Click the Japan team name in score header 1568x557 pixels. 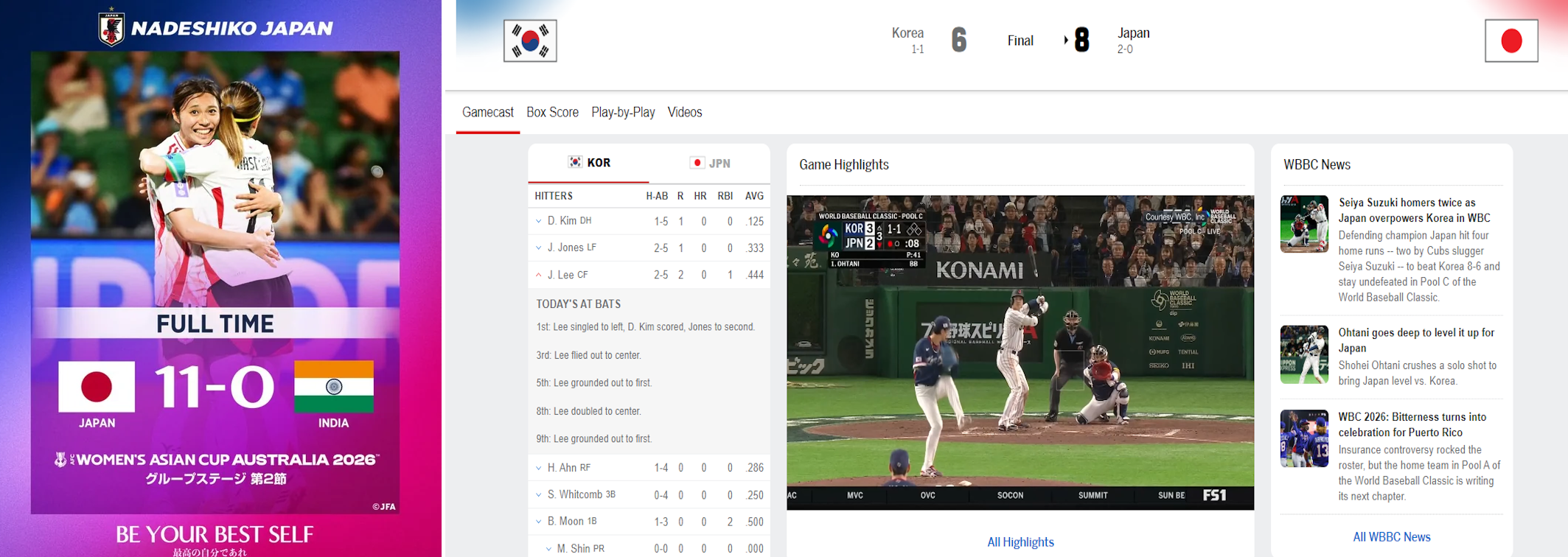pos(1134,33)
